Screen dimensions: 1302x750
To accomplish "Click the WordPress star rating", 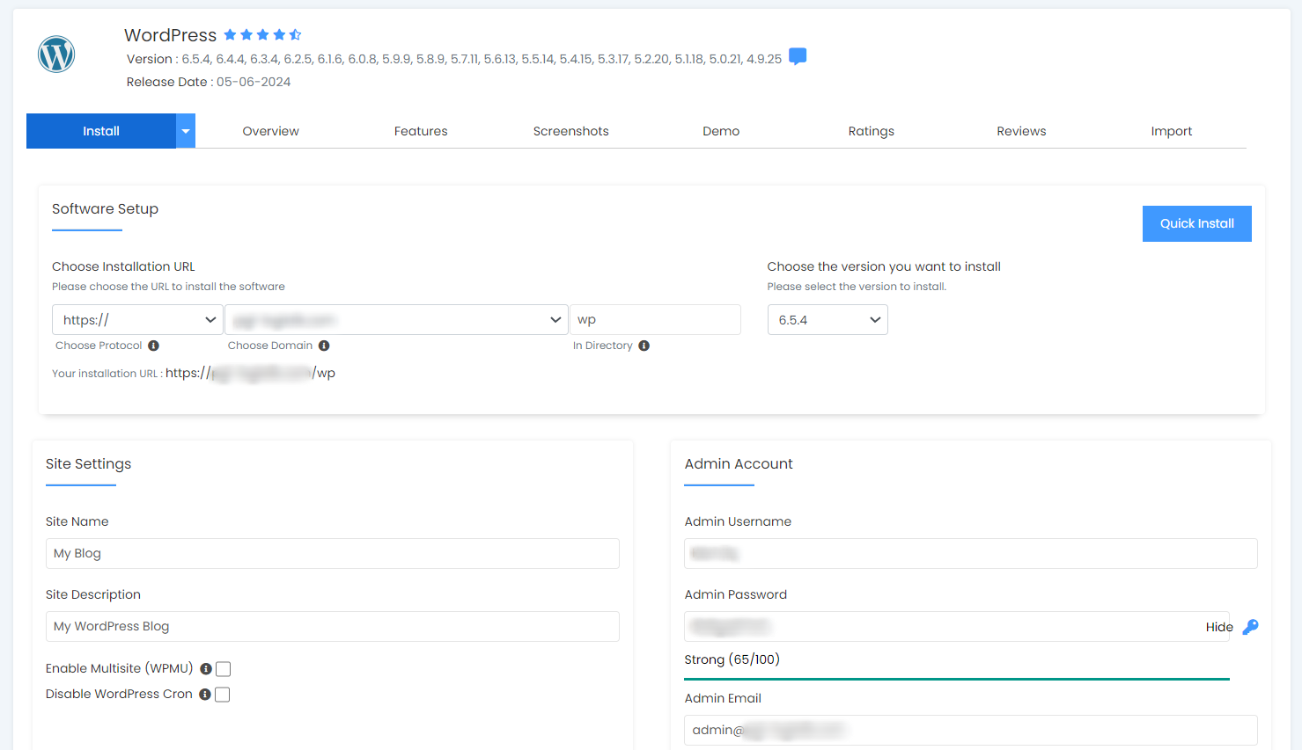I will [x=262, y=35].
